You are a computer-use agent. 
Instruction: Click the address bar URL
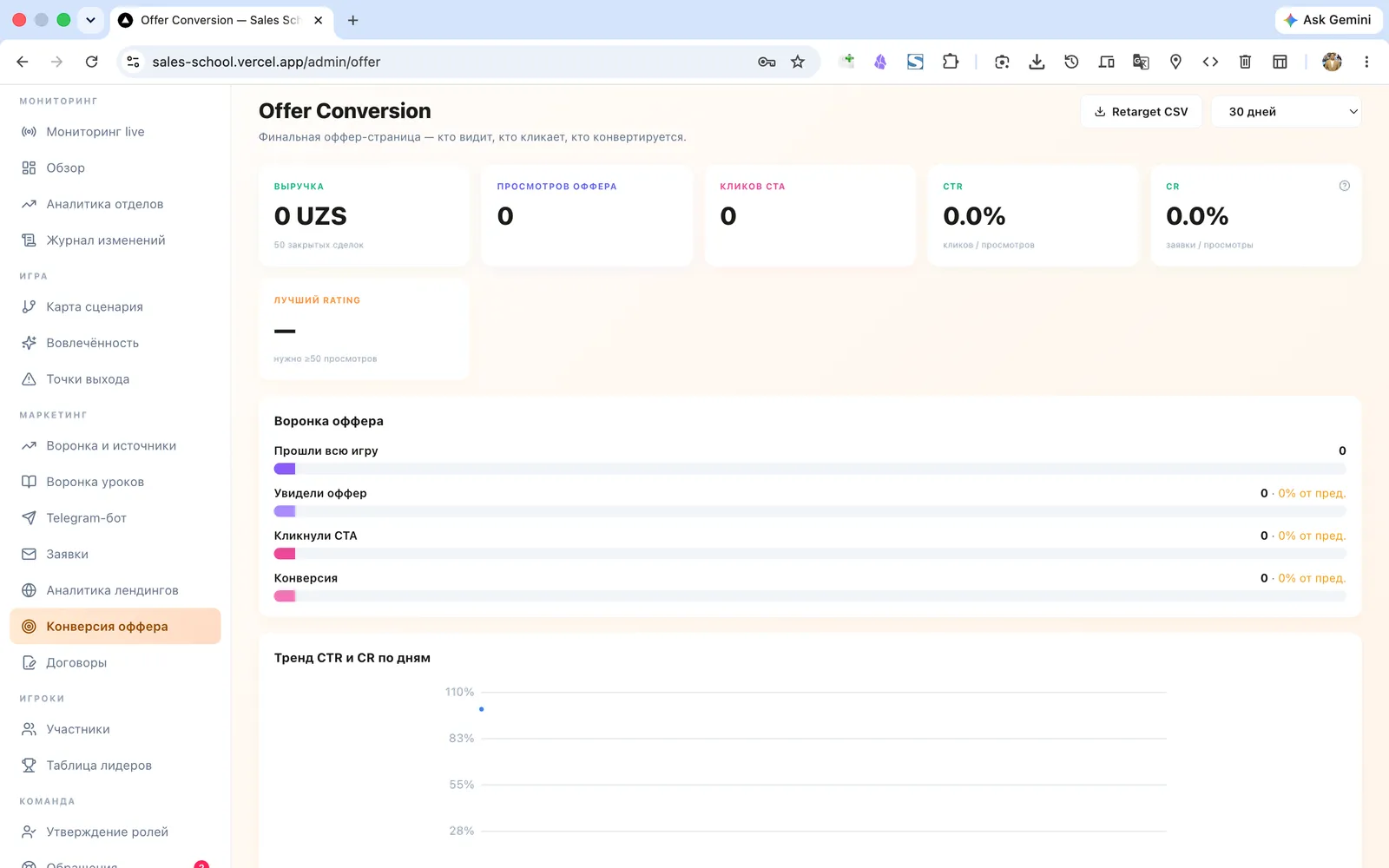point(267,62)
